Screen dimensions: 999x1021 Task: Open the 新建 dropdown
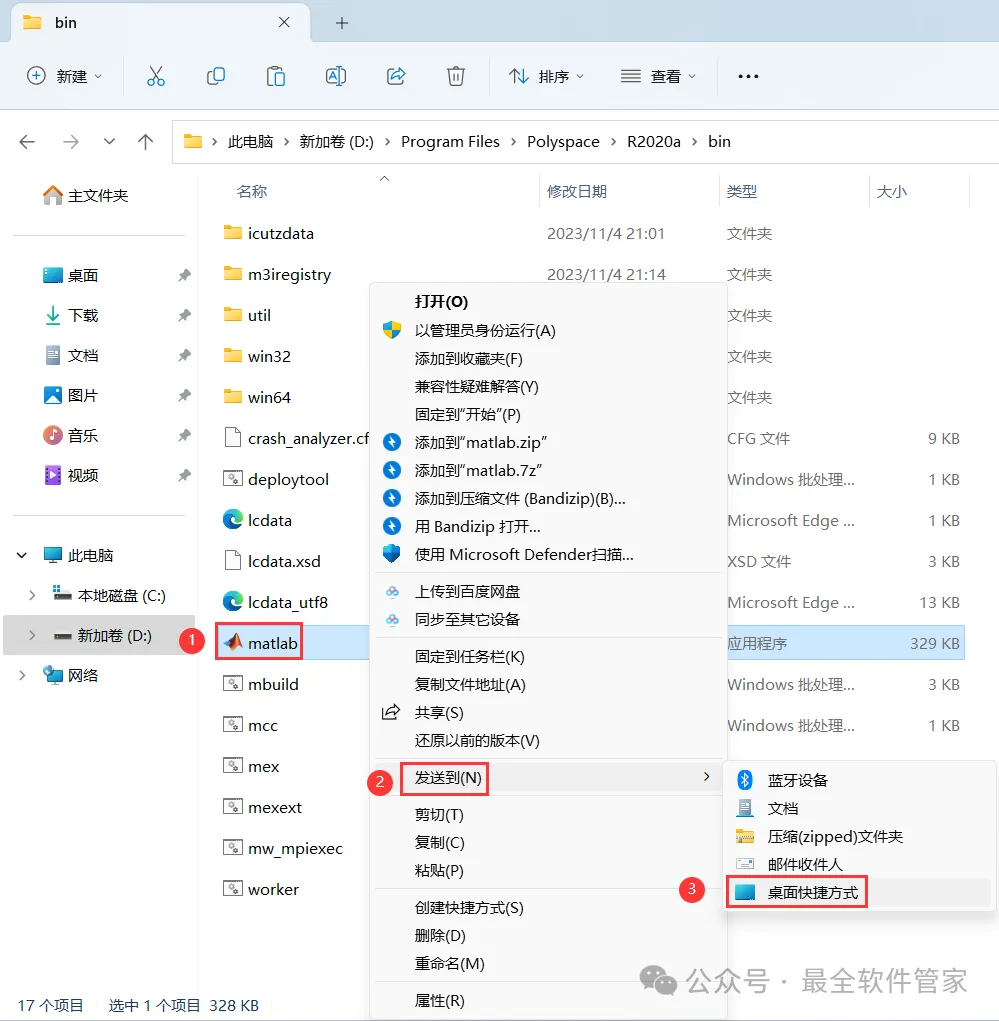[x=64, y=76]
